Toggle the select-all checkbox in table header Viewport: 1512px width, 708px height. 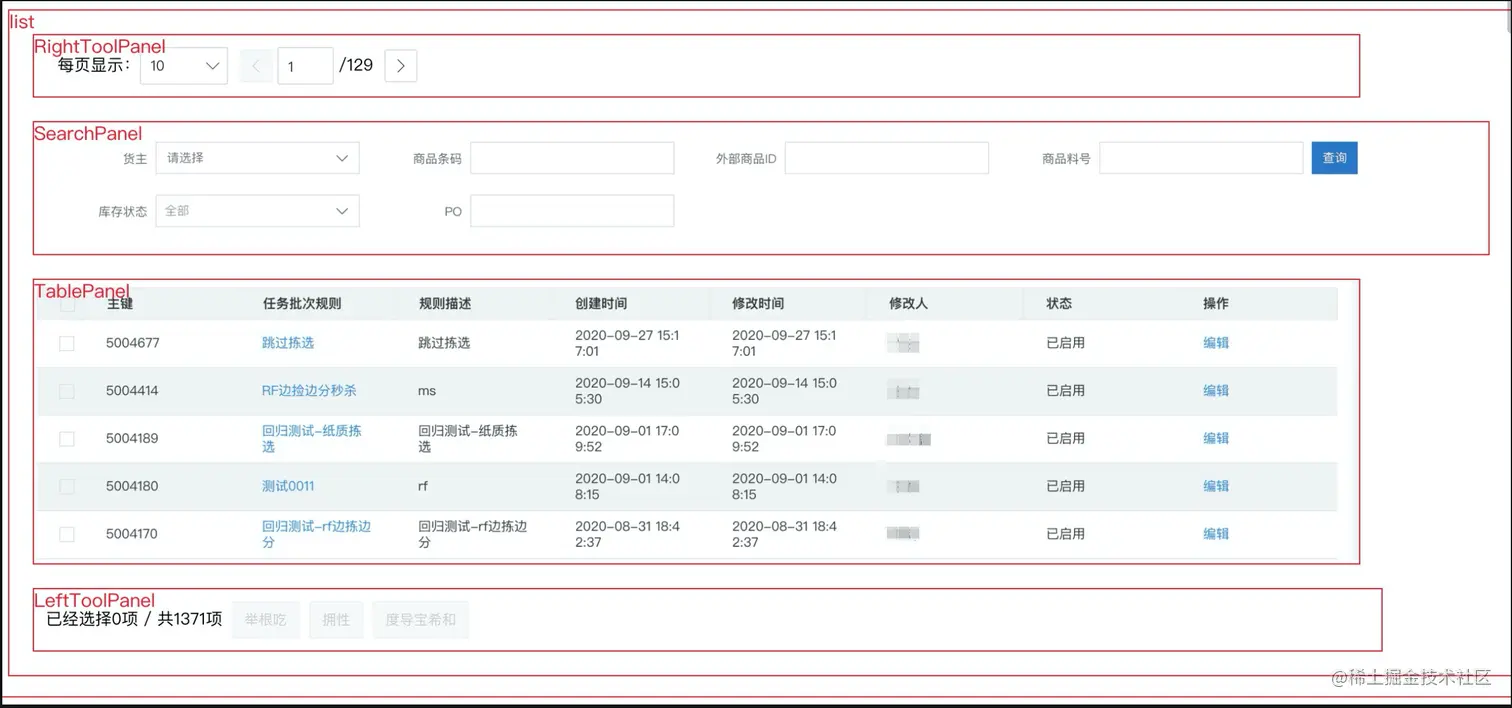point(67,304)
